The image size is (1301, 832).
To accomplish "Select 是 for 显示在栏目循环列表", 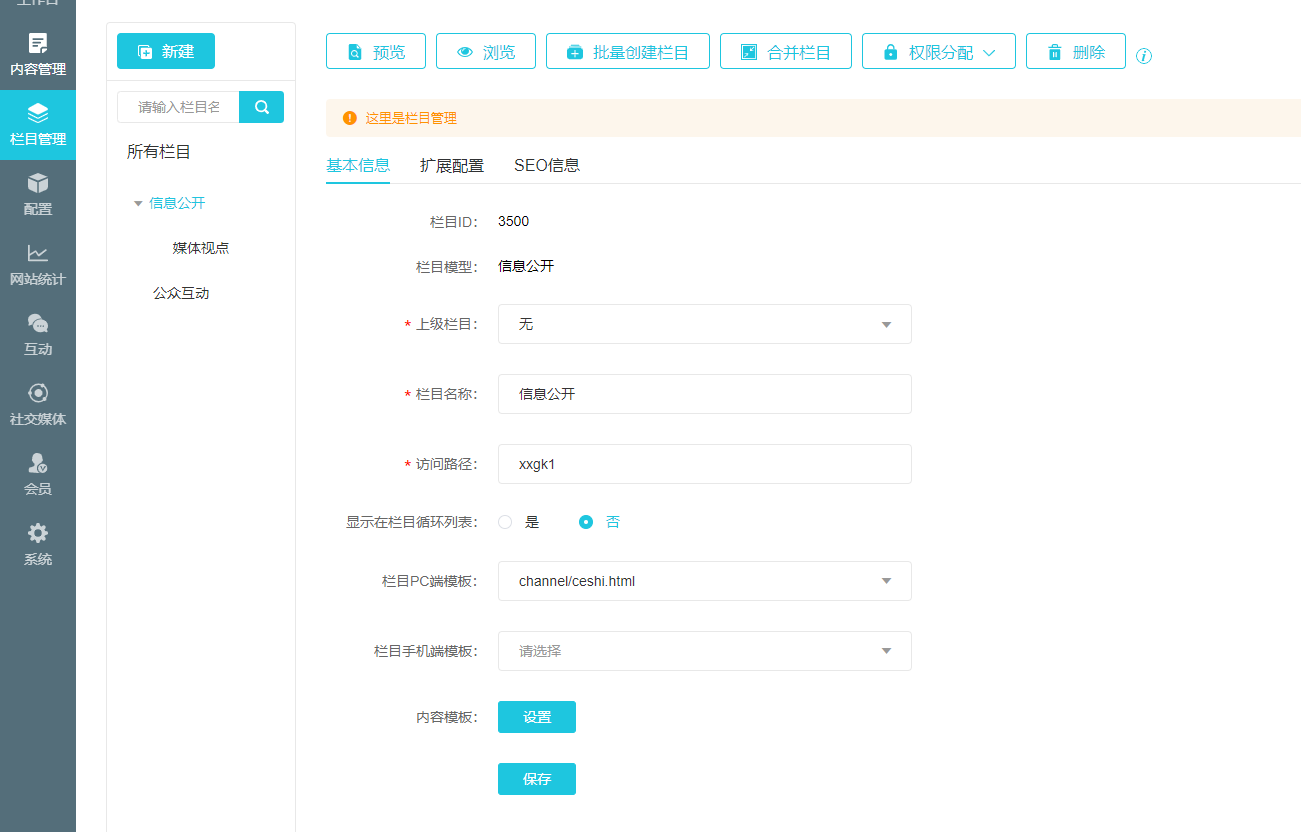I will pos(505,522).
